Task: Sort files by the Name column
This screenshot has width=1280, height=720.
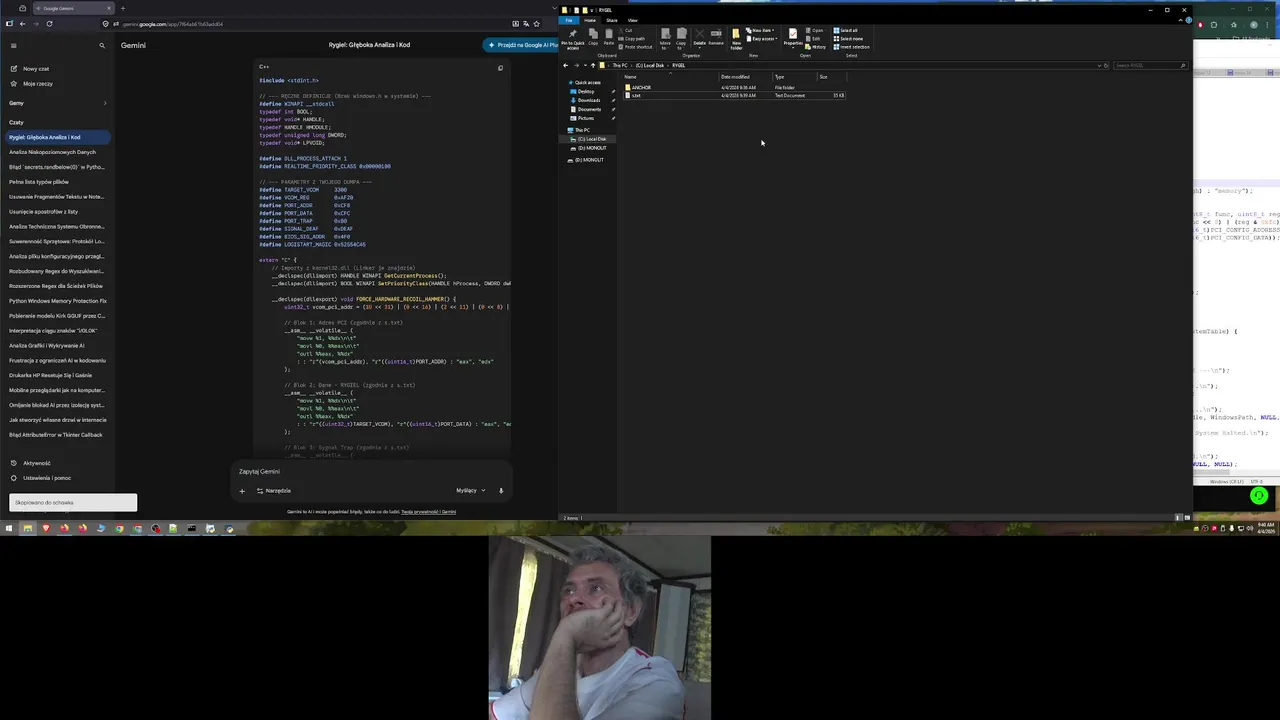Action: (x=630, y=77)
